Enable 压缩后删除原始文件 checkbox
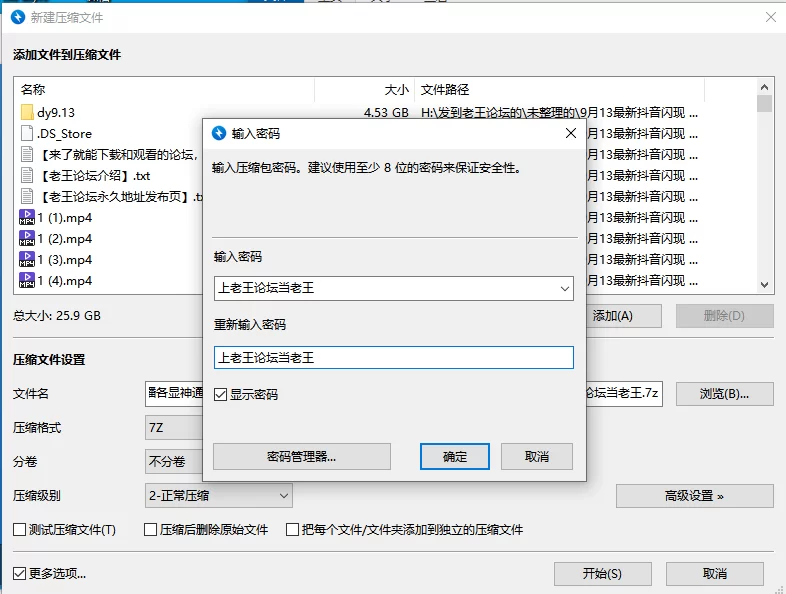Screen dimensions: 786x594 point(150,529)
